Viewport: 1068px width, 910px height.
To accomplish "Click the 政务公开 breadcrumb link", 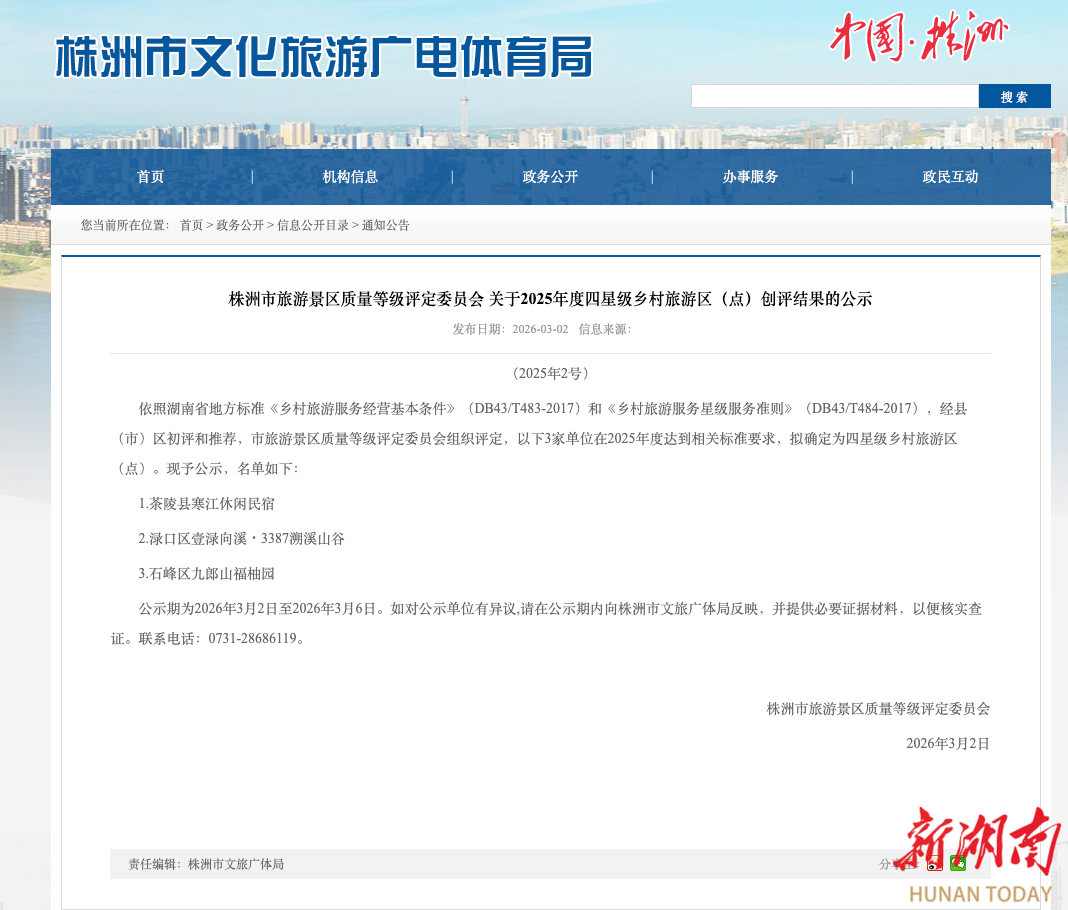I will (x=240, y=225).
